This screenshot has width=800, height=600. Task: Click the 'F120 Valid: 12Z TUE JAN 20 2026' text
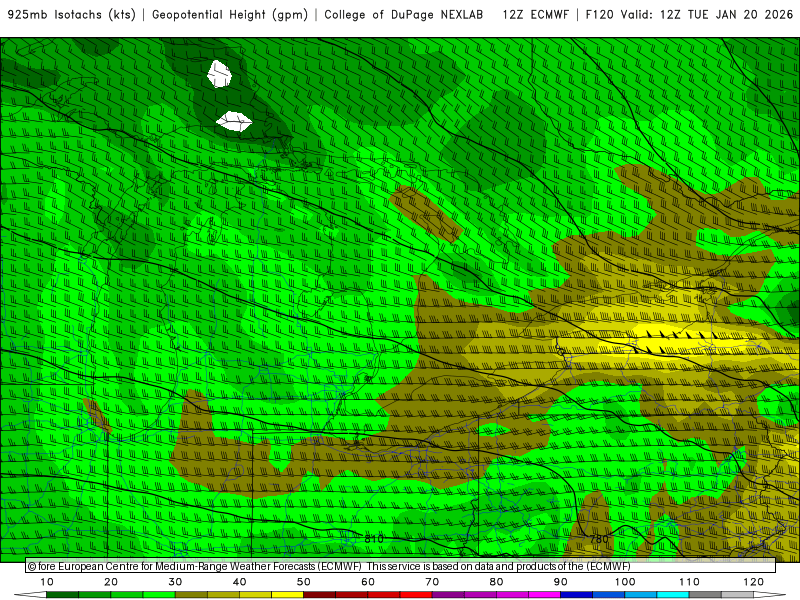[689, 15]
